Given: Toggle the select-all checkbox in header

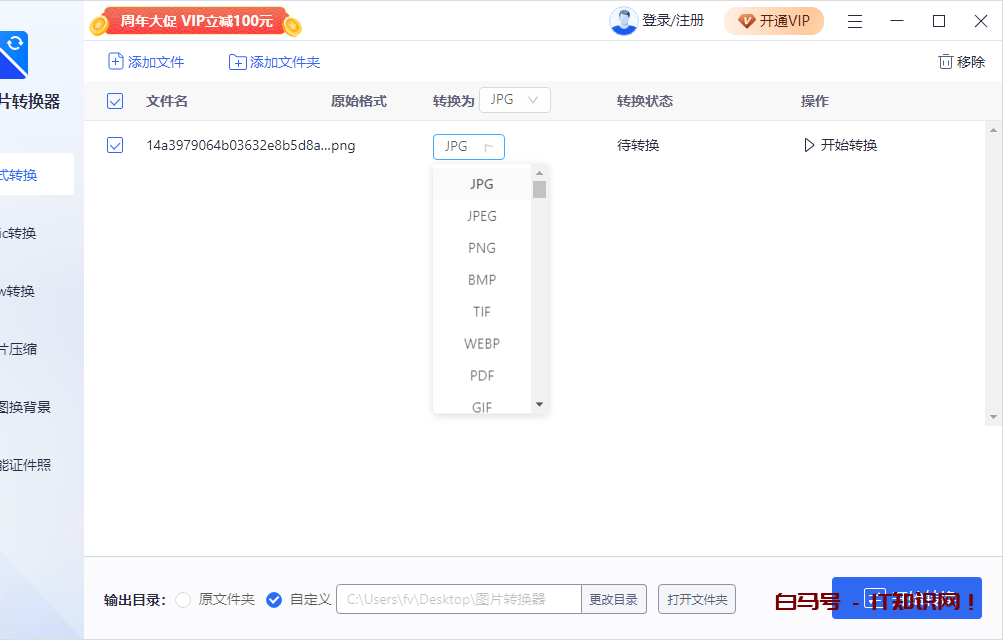Looking at the screenshot, I should pos(115,101).
